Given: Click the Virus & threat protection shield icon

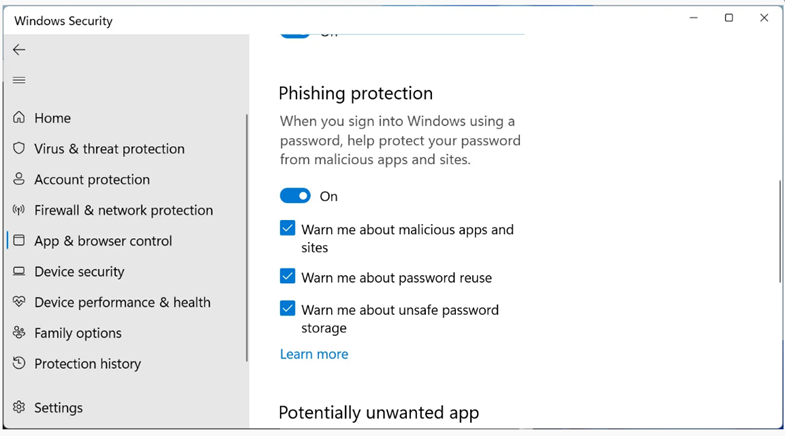Looking at the screenshot, I should pyautogui.click(x=19, y=148).
